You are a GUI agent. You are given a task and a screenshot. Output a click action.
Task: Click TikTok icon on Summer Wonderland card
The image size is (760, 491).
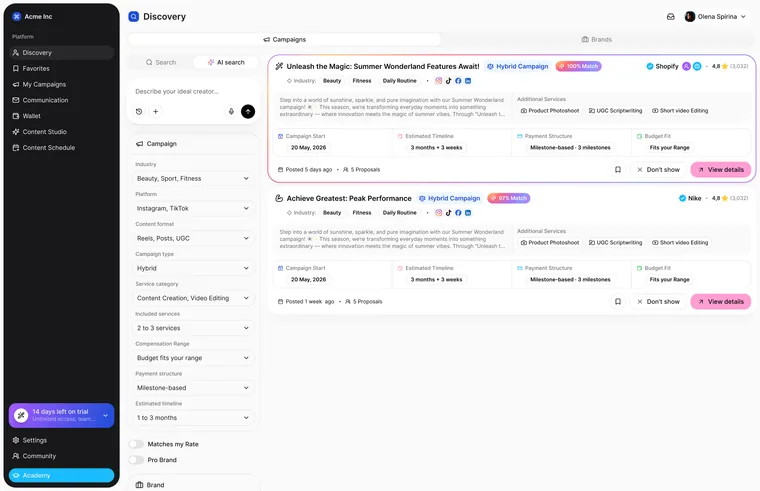(x=448, y=81)
